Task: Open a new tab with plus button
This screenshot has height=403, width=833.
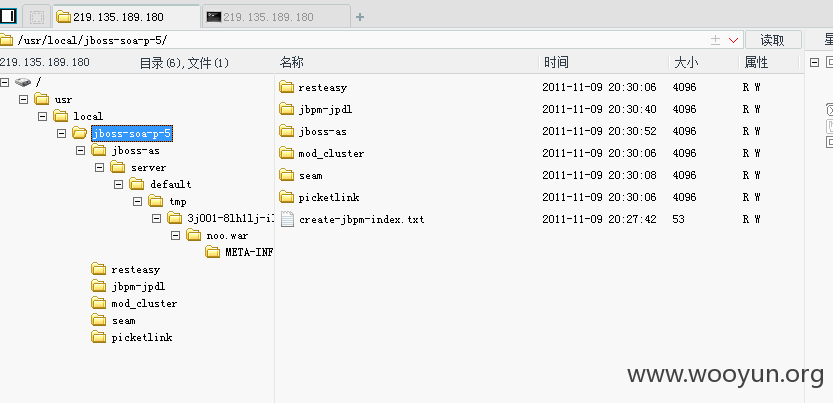Action: [360, 17]
